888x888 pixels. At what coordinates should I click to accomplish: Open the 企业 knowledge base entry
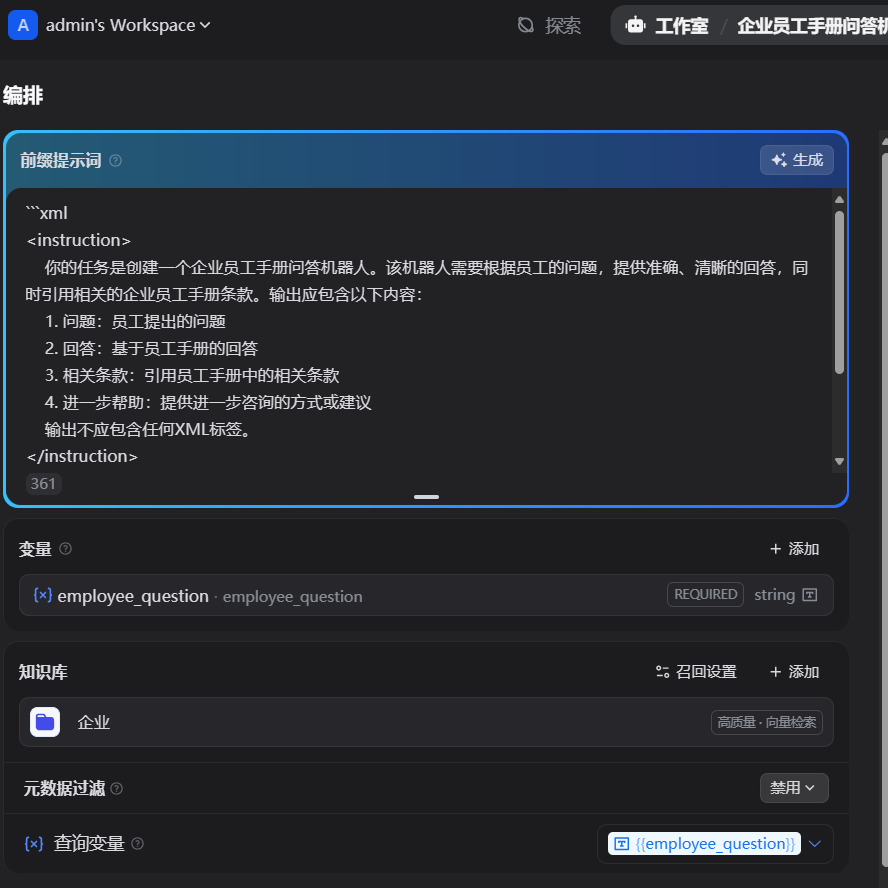426,722
